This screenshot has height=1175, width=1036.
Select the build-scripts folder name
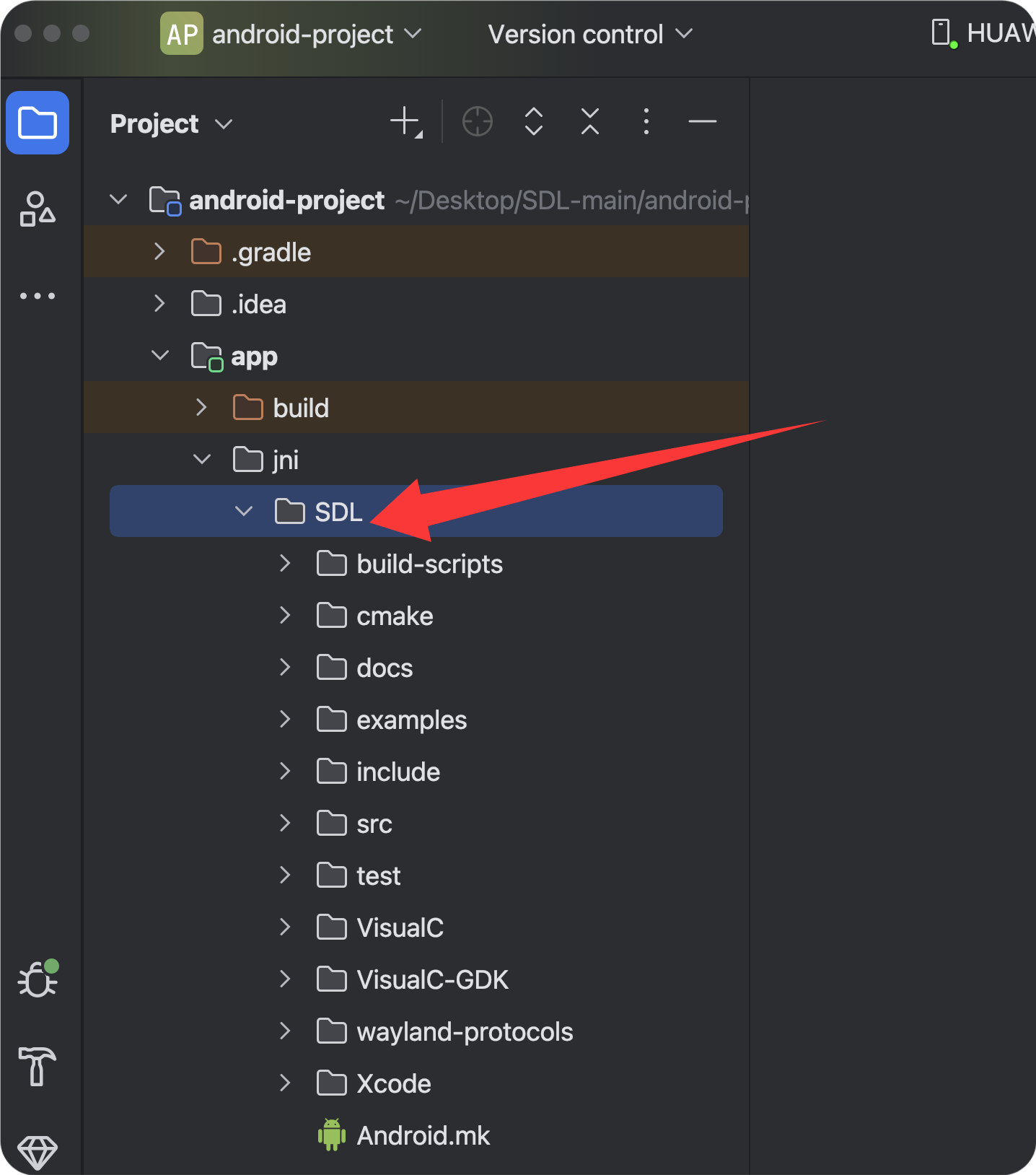(430, 564)
